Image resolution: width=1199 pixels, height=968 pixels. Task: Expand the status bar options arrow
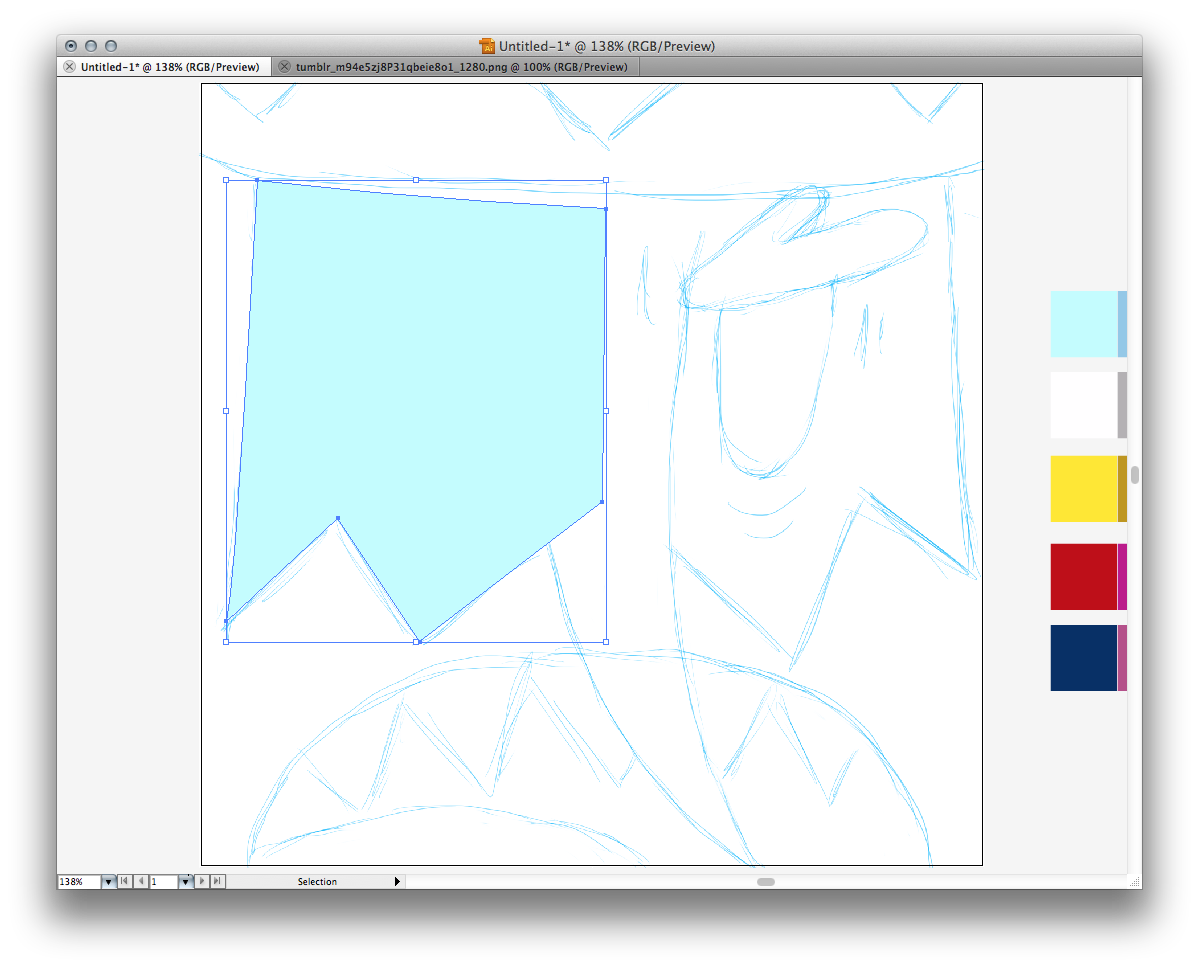(x=397, y=881)
